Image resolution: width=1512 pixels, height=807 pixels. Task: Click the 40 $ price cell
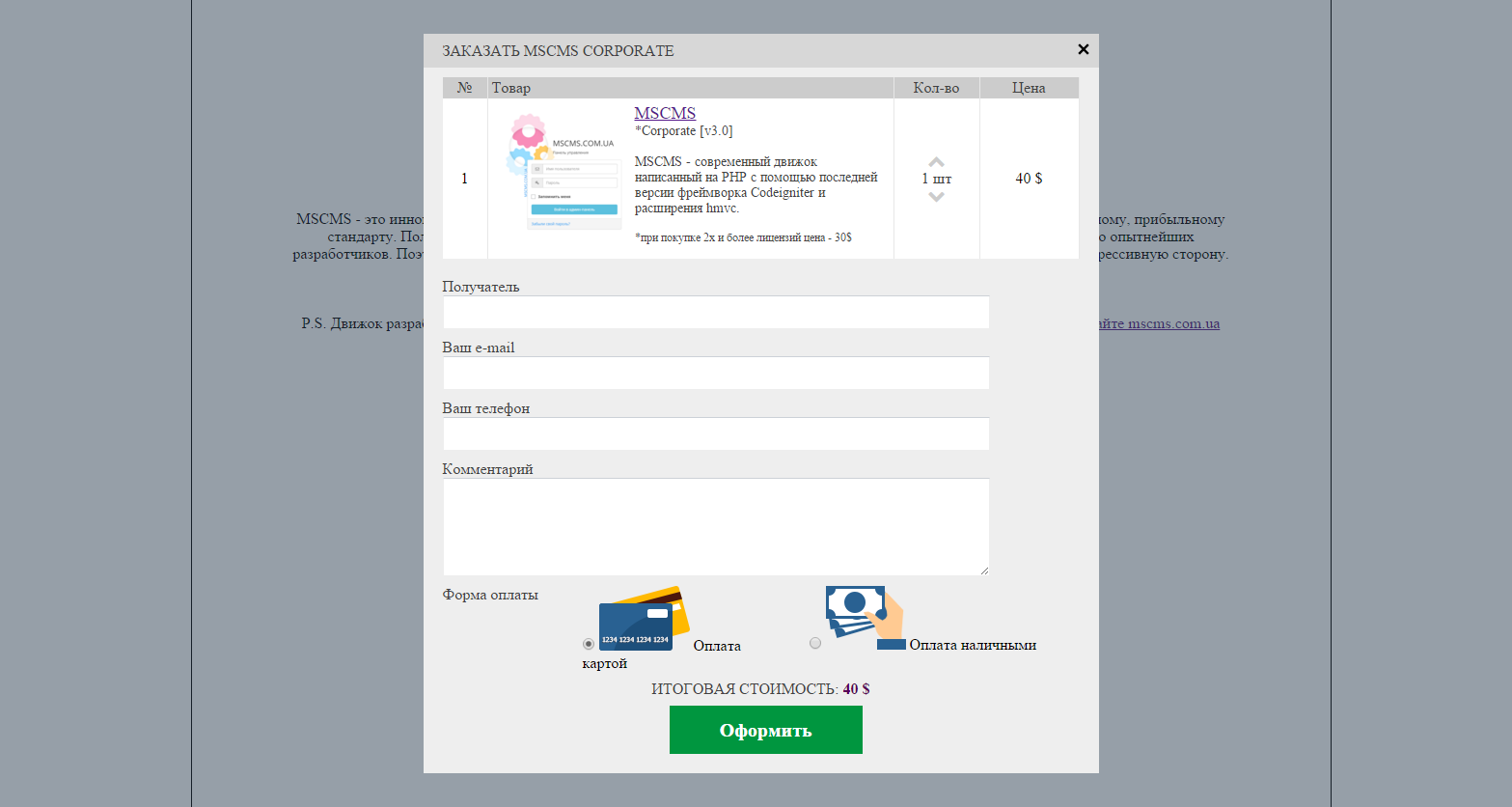coord(1029,179)
